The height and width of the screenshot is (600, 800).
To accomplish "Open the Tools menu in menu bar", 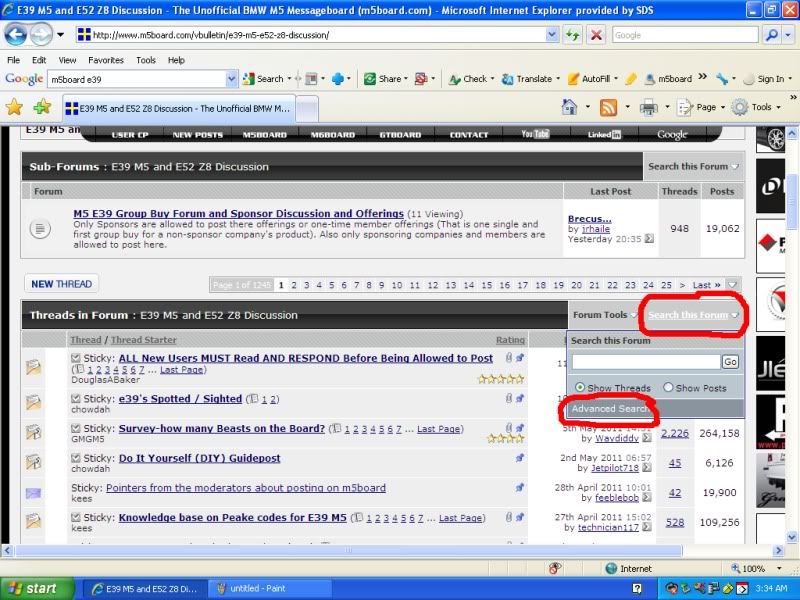I will point(146,60).
